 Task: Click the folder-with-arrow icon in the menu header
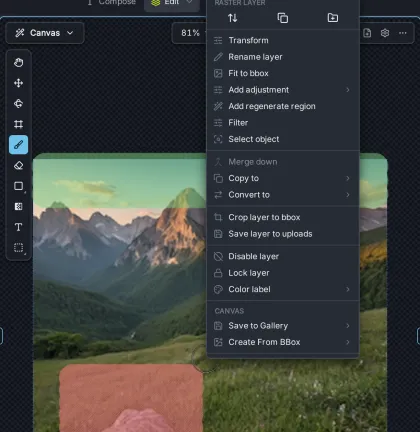click(x=333, y=18)
